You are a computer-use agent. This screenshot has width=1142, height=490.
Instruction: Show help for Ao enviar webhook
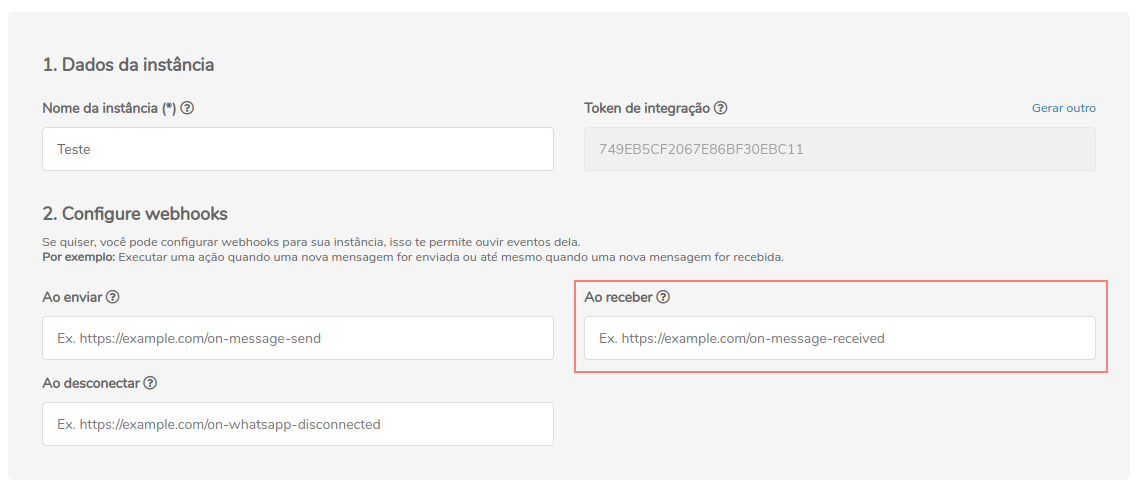click(113, 297)
